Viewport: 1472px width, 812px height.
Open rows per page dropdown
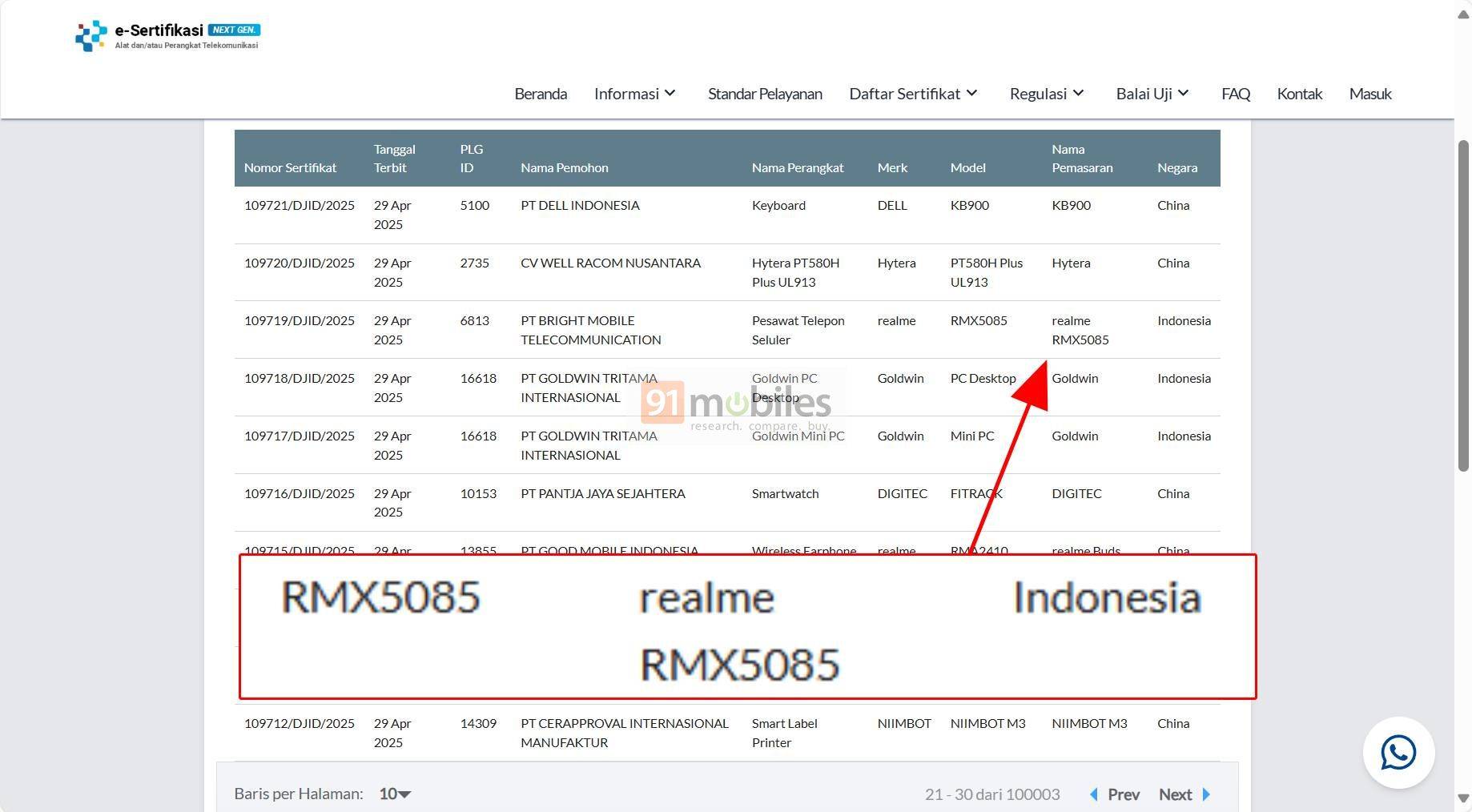click(395, 794)
